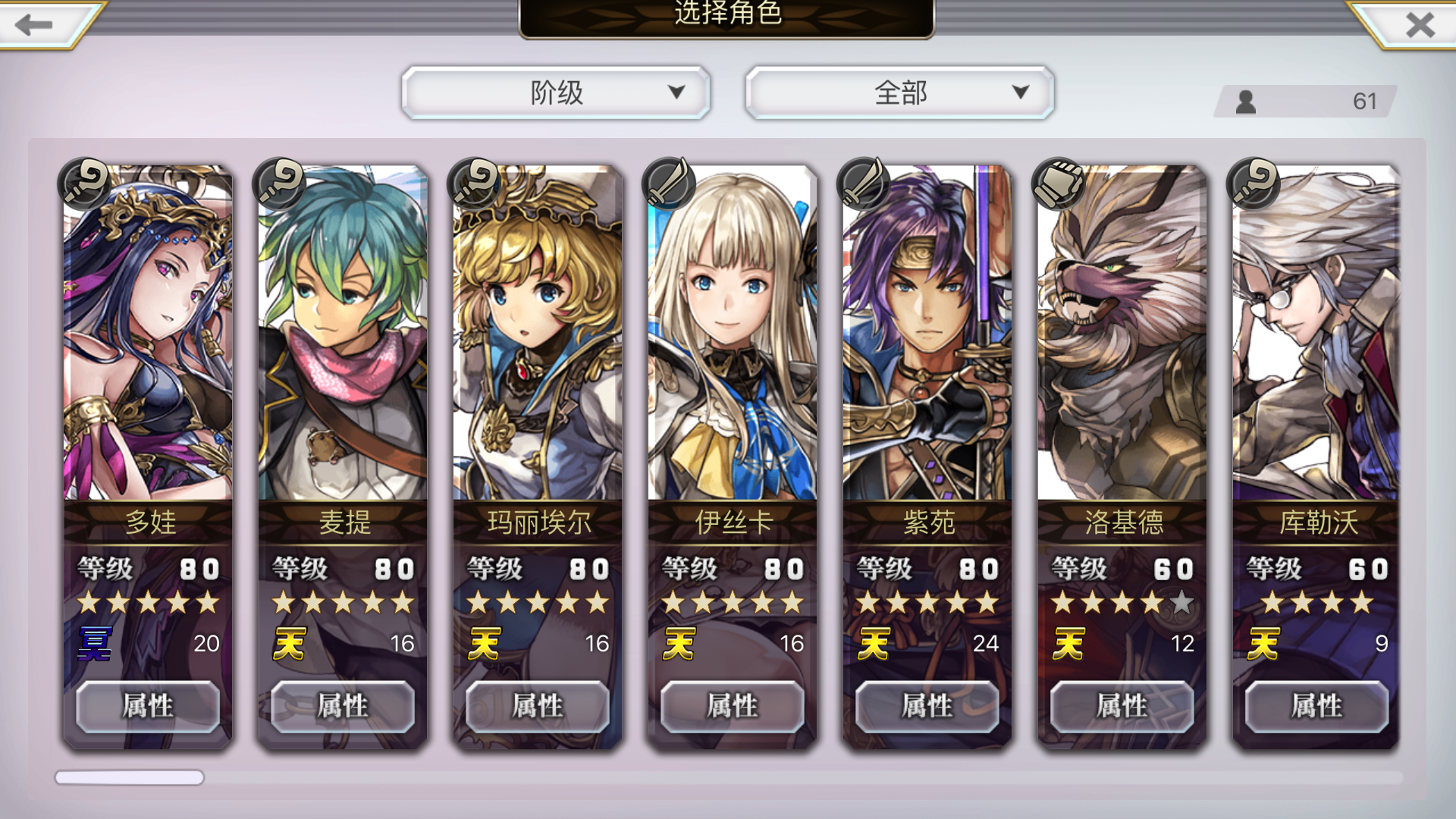Open the 阶级 sort dropdown

[556, 93]
